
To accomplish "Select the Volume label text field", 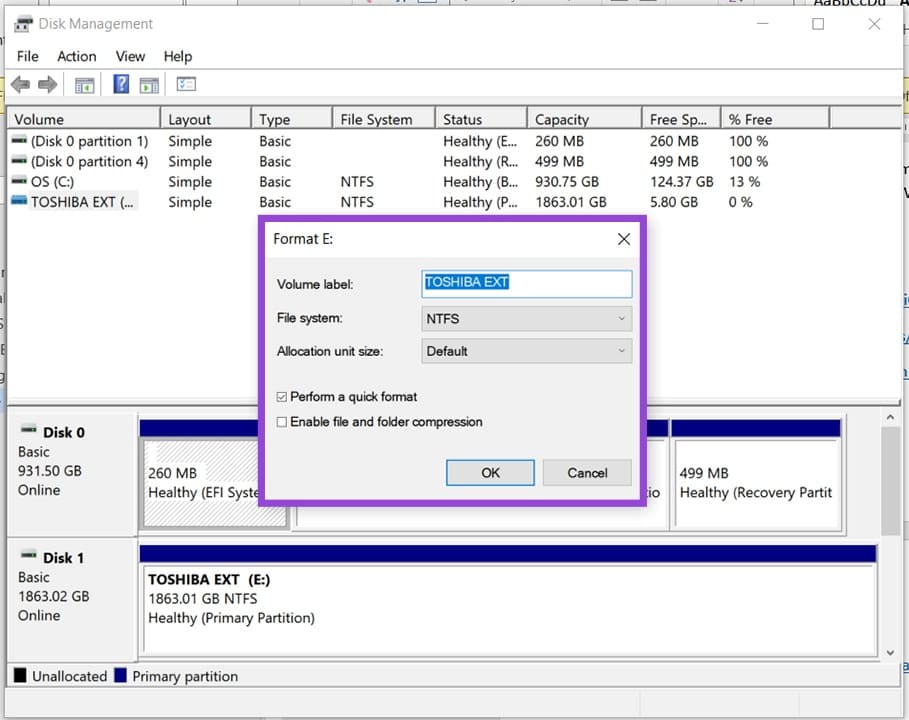I will click(527, 283).
